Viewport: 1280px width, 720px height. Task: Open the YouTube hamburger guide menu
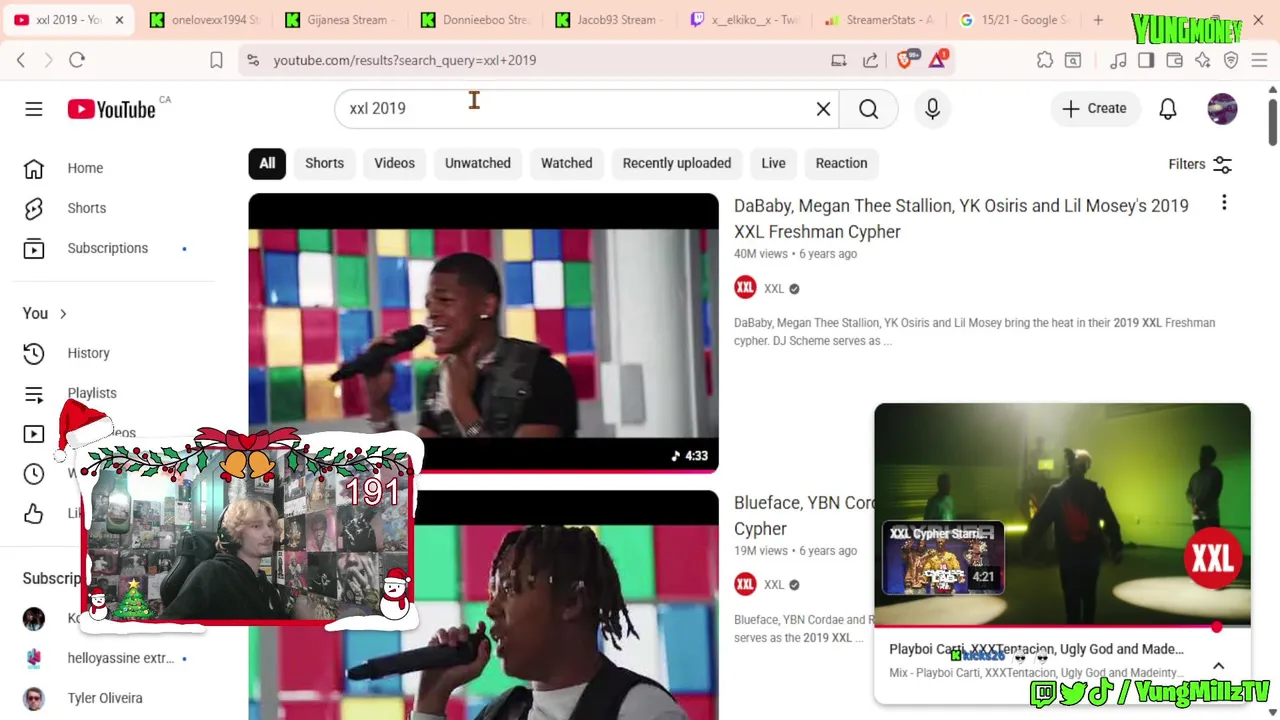click(34, 109)
